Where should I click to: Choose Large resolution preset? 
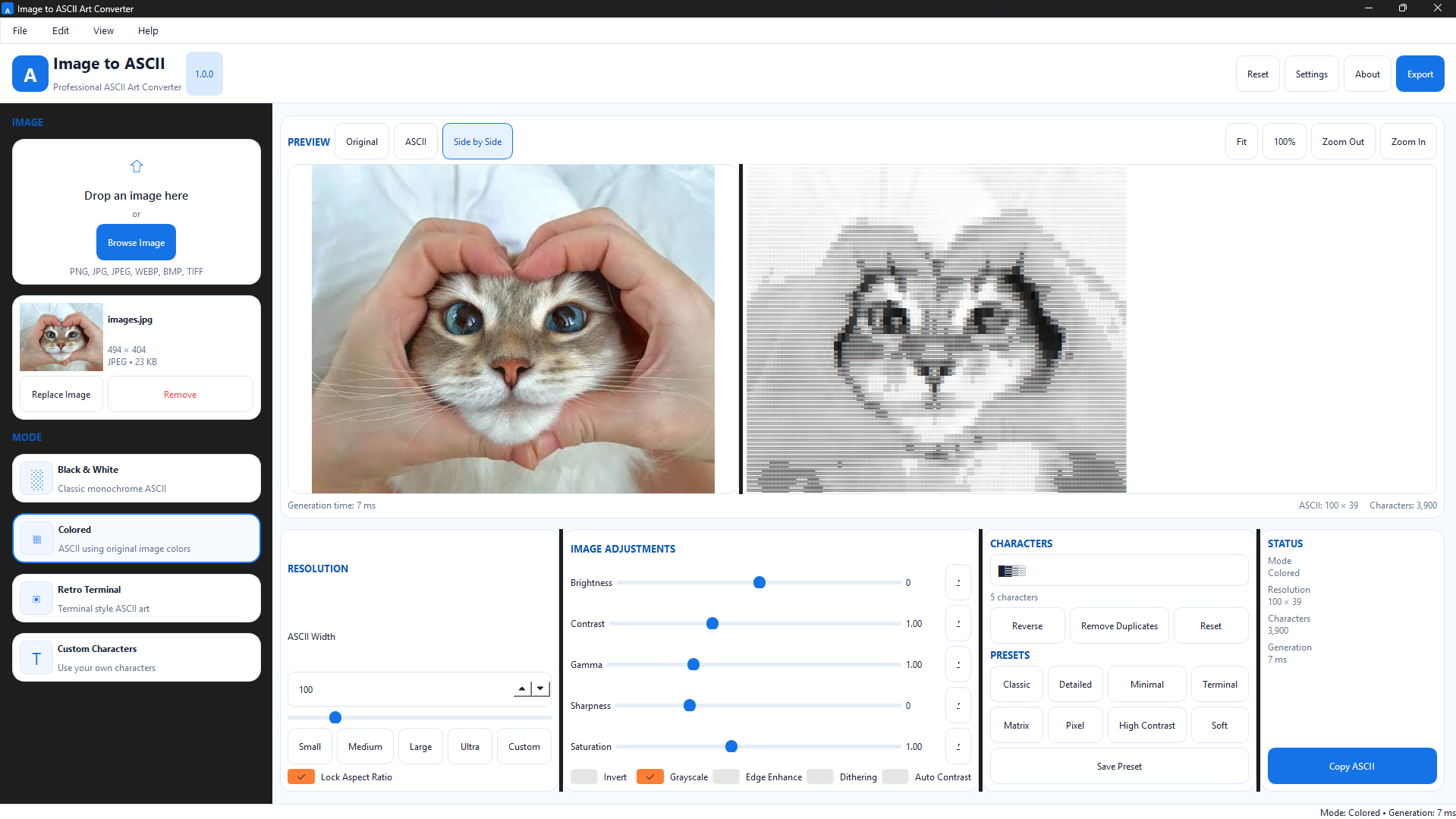point(420,747)
